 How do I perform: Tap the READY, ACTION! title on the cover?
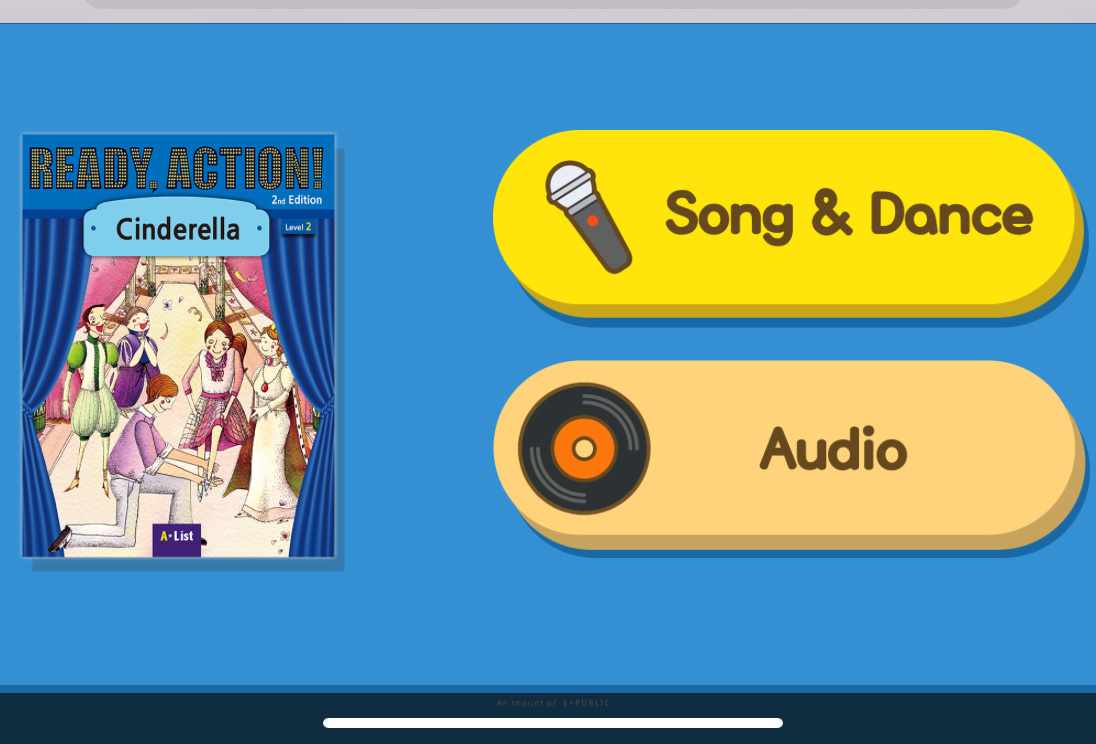[177, 169]
